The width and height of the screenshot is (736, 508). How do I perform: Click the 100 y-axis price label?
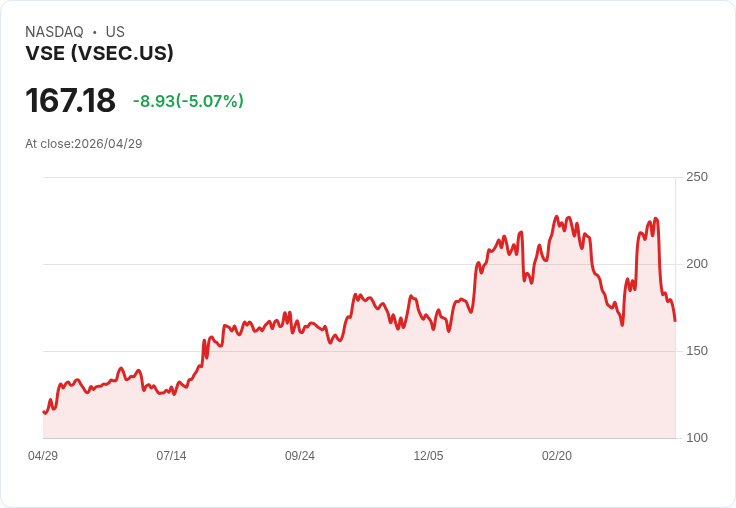pyautogui.click(x=697, y=438)
